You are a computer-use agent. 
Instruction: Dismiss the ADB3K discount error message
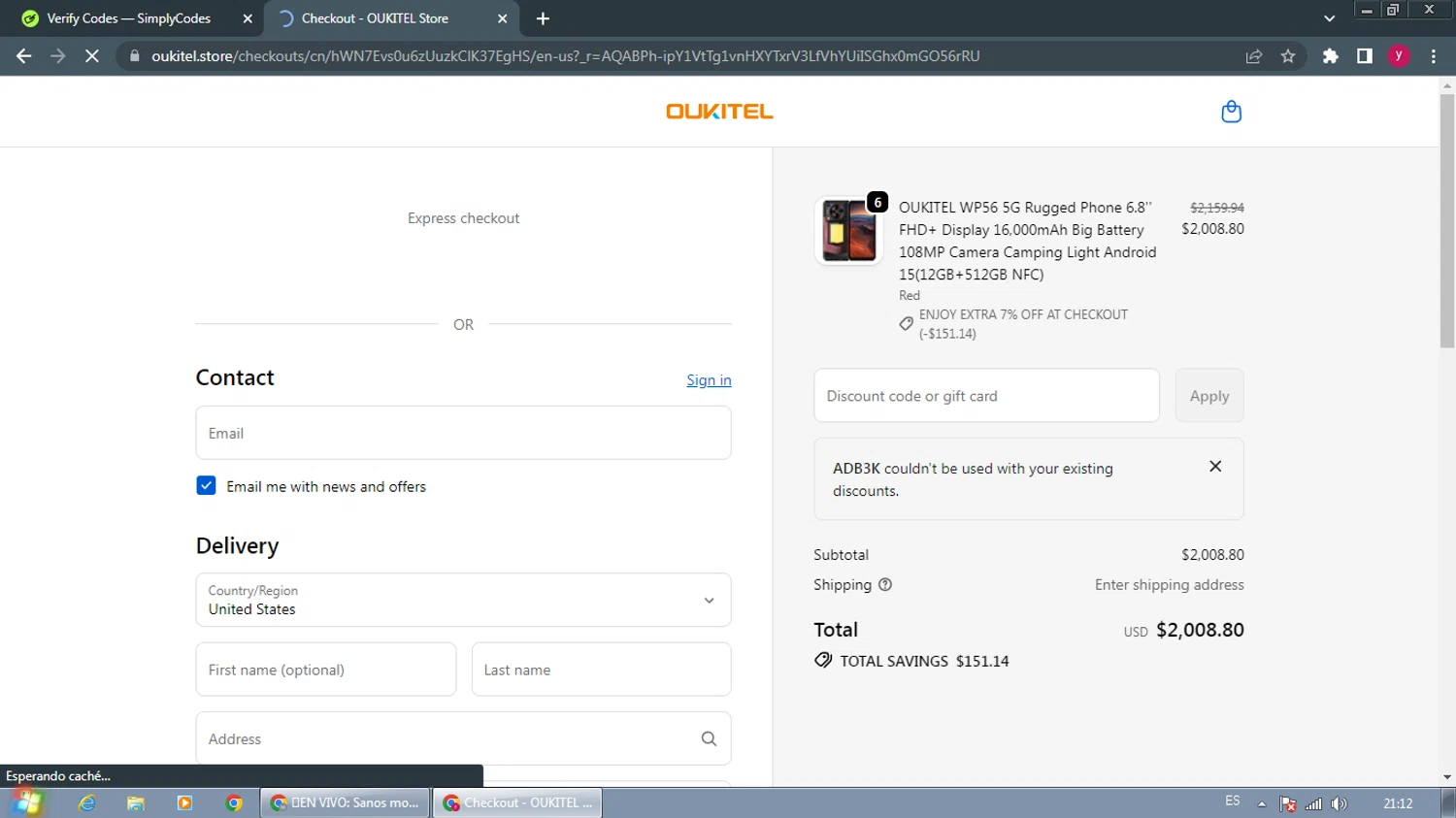click(x=1215, y=467)
